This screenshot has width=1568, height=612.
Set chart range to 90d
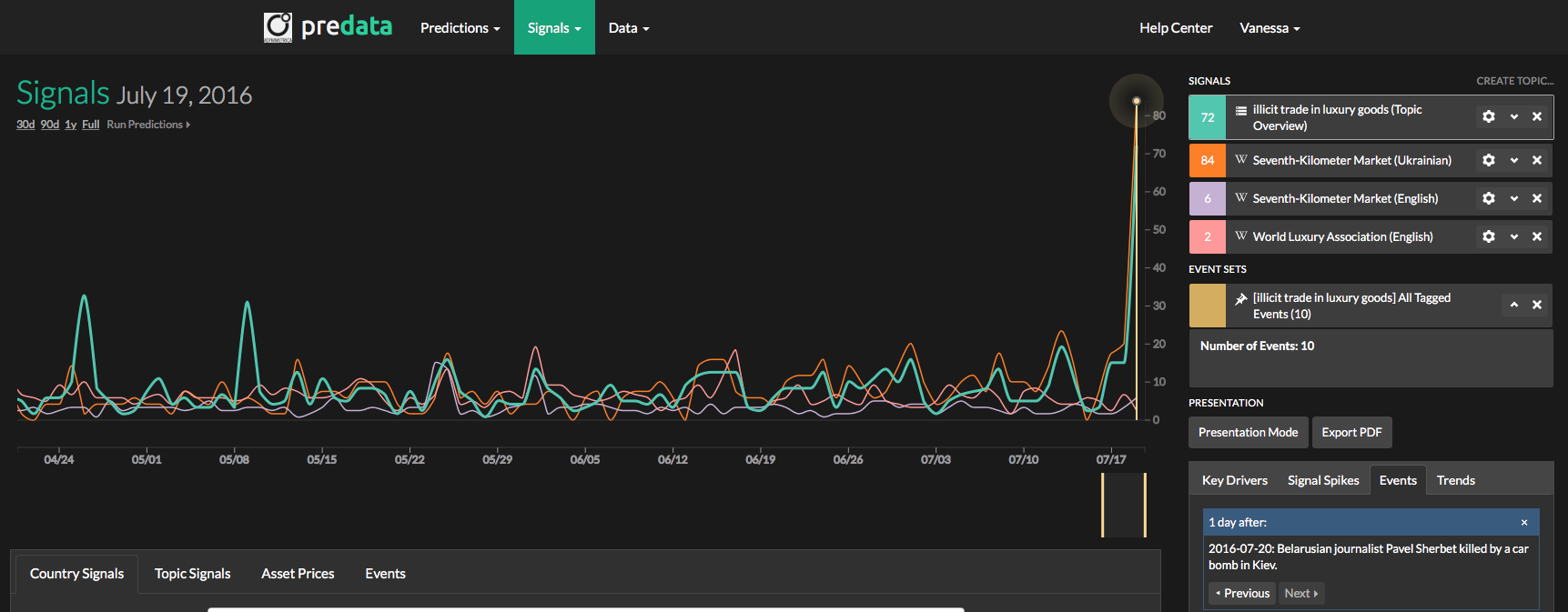pos(49,125)
